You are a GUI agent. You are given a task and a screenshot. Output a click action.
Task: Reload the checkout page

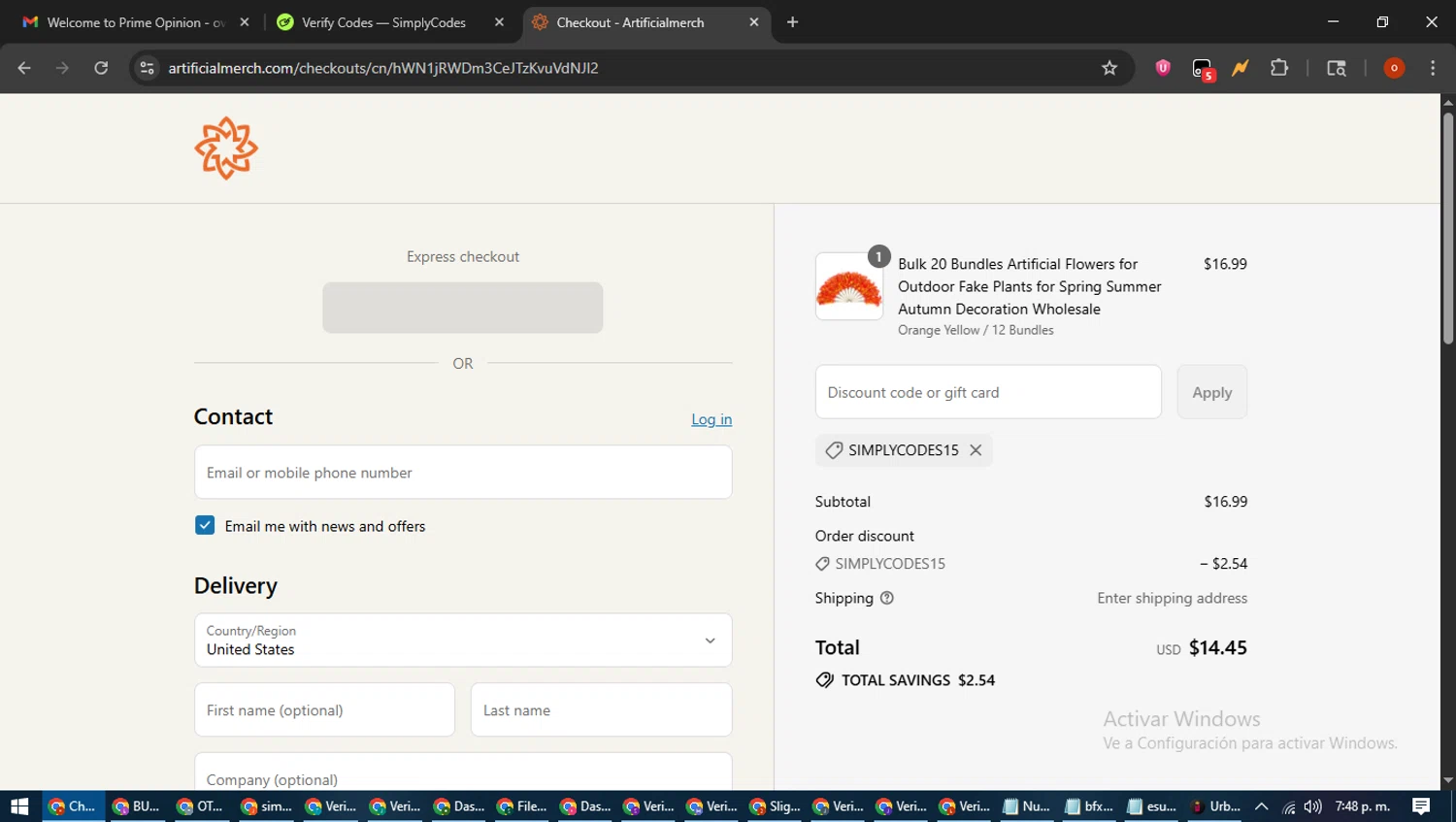click(101, 68)
